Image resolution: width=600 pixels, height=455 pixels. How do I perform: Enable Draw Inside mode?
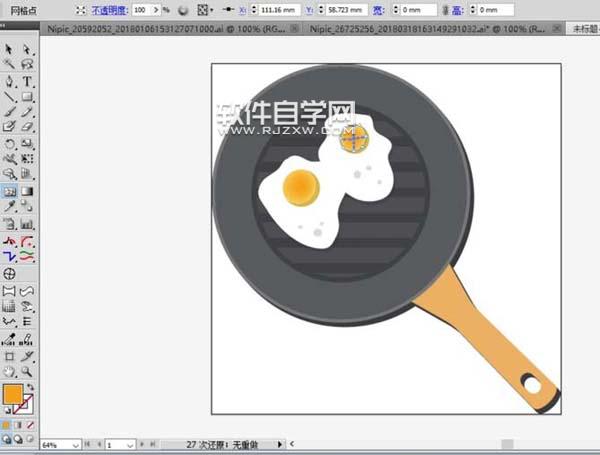pyautogui.click(x=30, y=439)
